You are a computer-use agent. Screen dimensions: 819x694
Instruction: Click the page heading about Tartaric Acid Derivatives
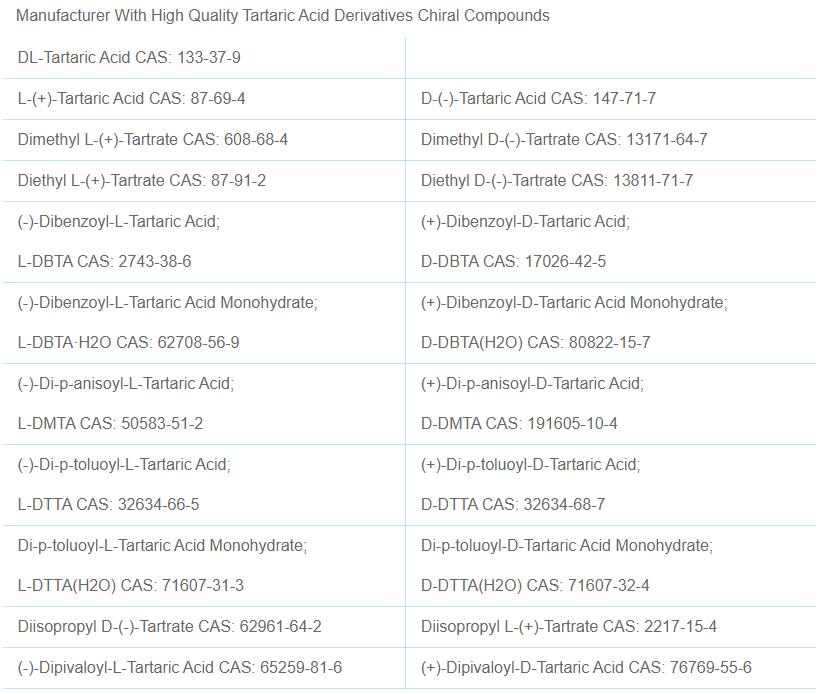pos(283,16)
